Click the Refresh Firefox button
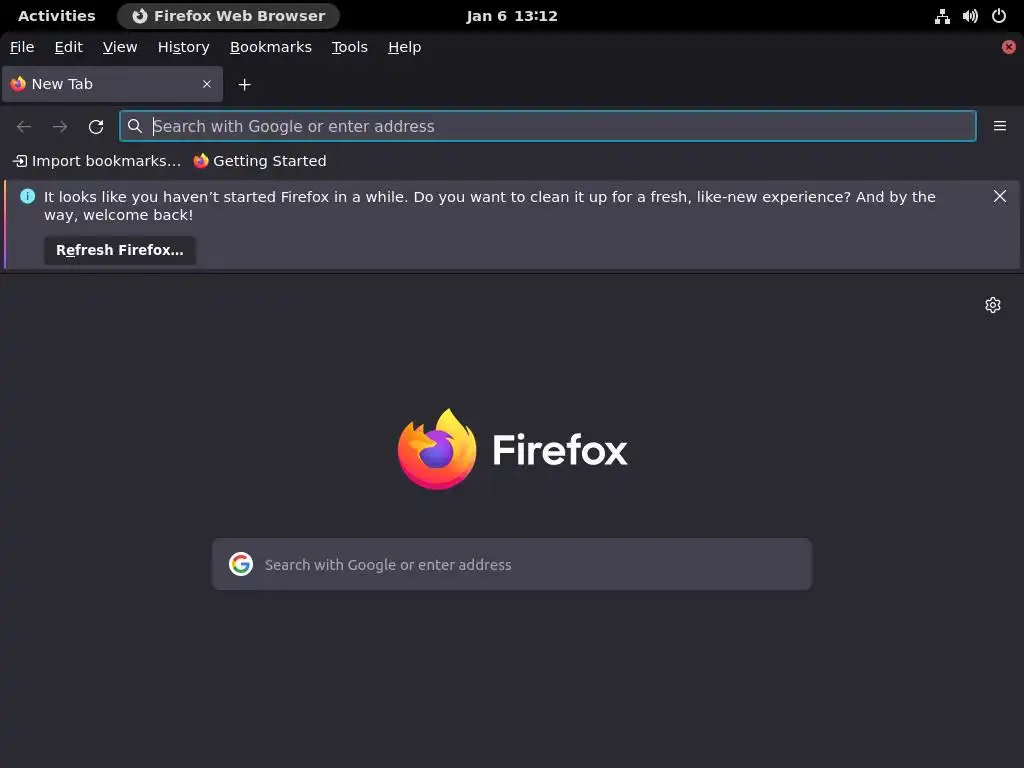Screen dimensions: 1024x768 pos(120,250)
